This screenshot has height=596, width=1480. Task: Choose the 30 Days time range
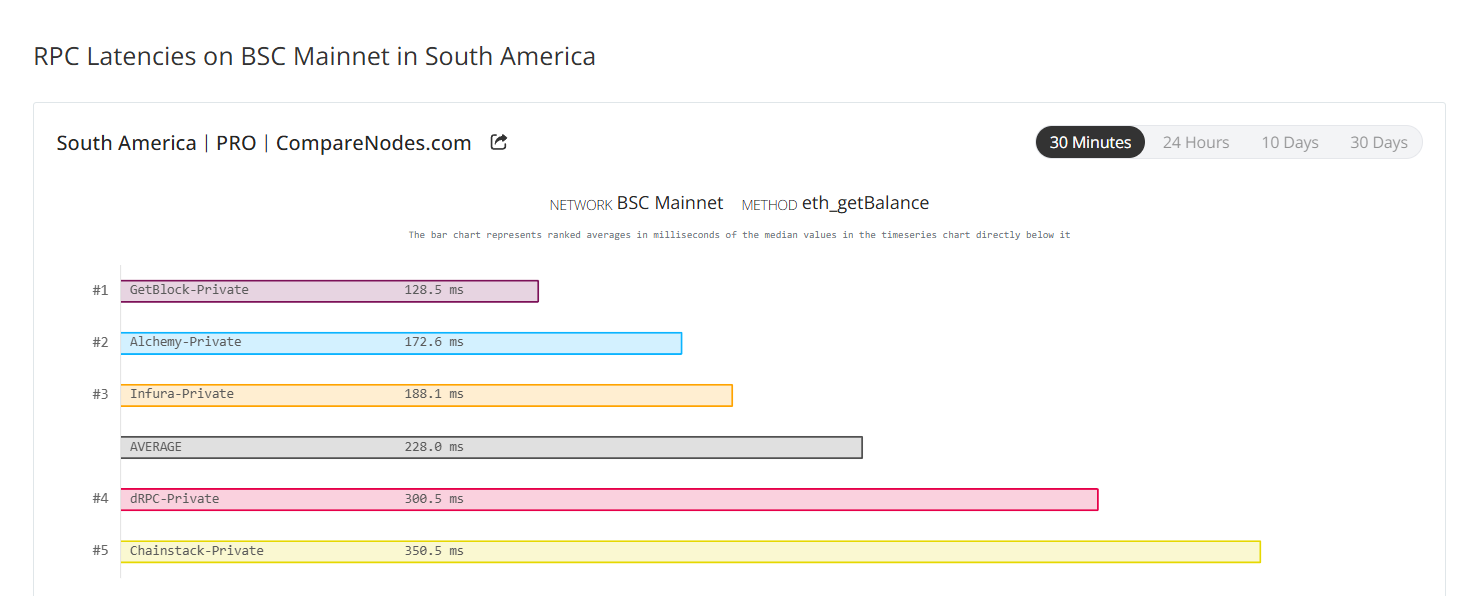(1379, 142)
